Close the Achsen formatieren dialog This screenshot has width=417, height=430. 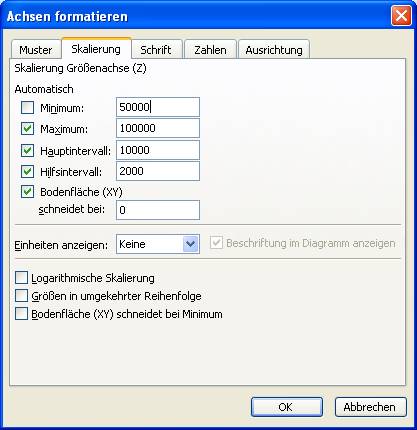(401, 16)
